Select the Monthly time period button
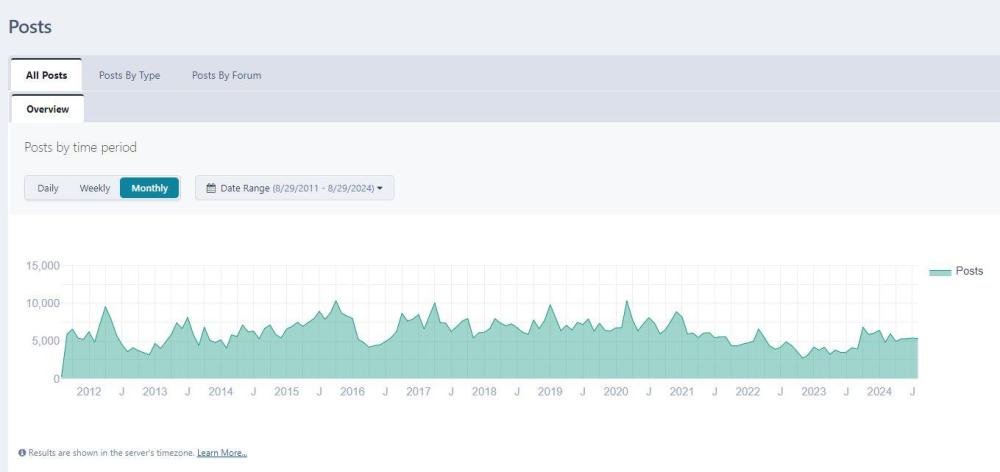Viewport: 1000px width, 472px height. pyautogui.click(x=149, y=188)
